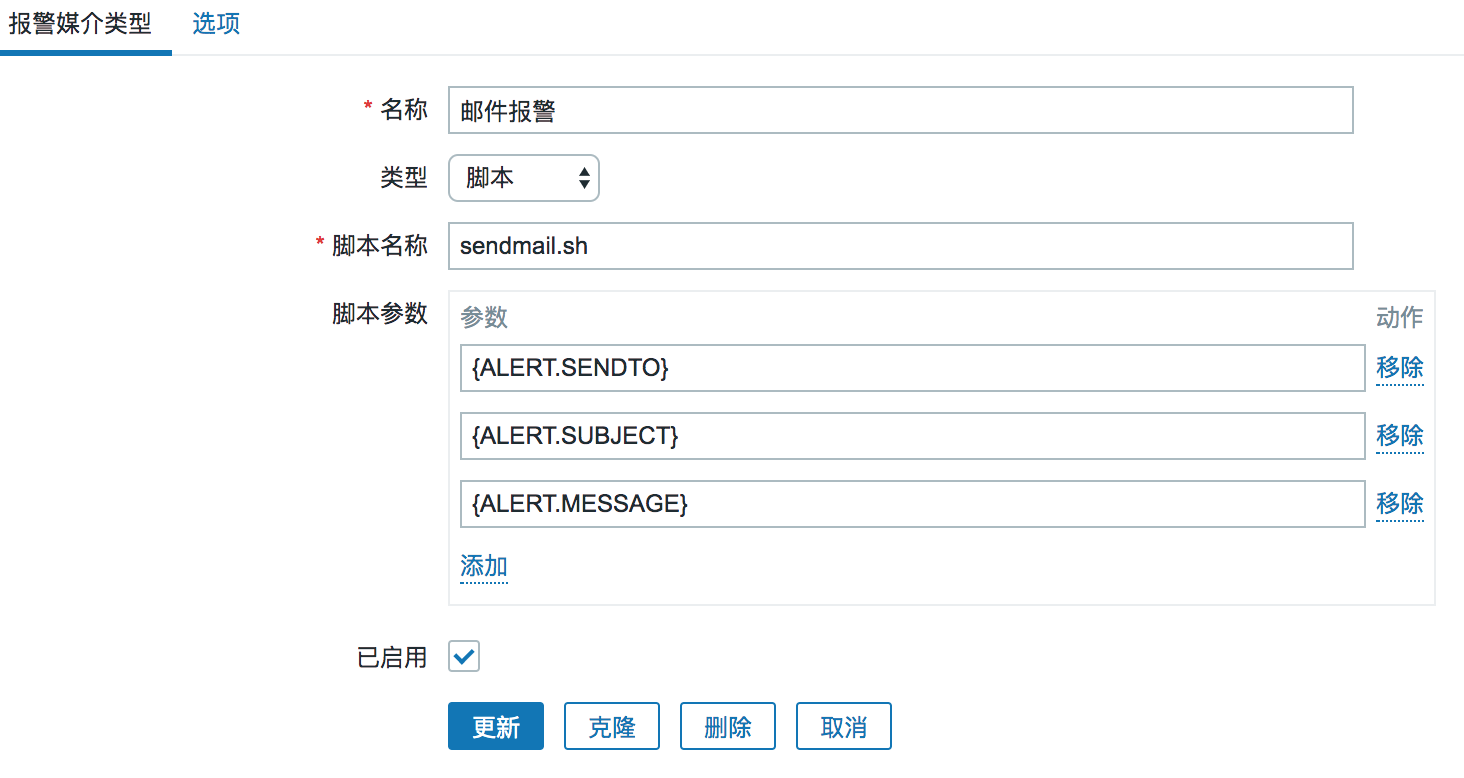Image resolution: width=1464 pixels, height=778 pixels.
Task: Switch to the 报警媒介类型 tab
Action: (x=81, y=24)
